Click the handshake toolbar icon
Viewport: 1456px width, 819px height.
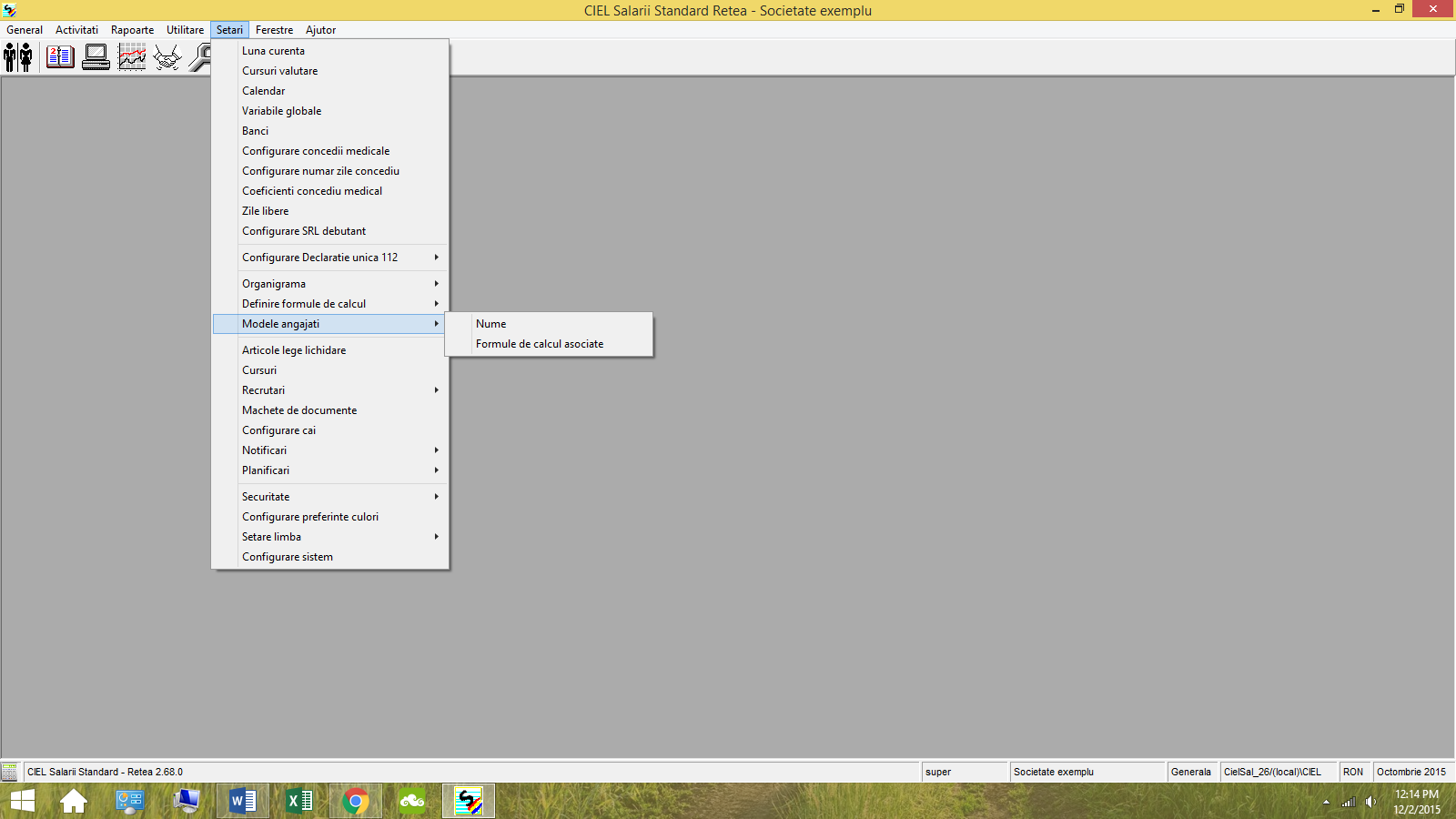click(167, 57)
